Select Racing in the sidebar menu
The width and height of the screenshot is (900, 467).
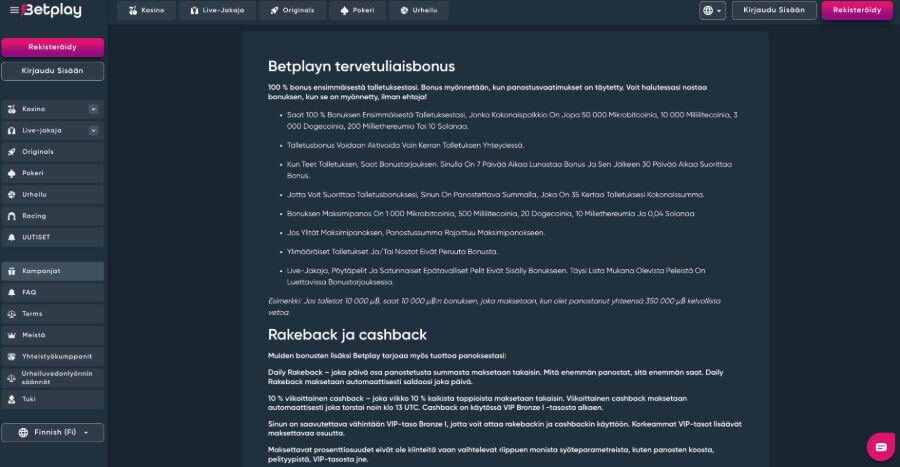pos(53,216)
